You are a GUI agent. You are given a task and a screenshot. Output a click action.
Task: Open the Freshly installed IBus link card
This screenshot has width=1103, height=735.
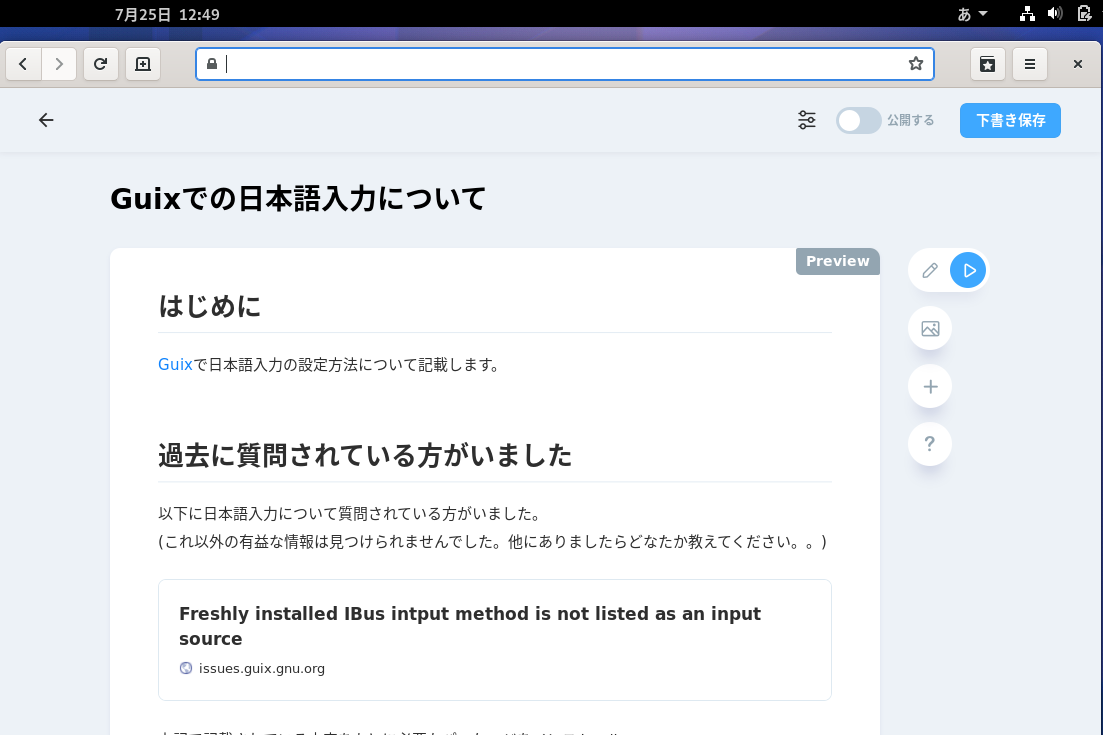pos(495,640)
